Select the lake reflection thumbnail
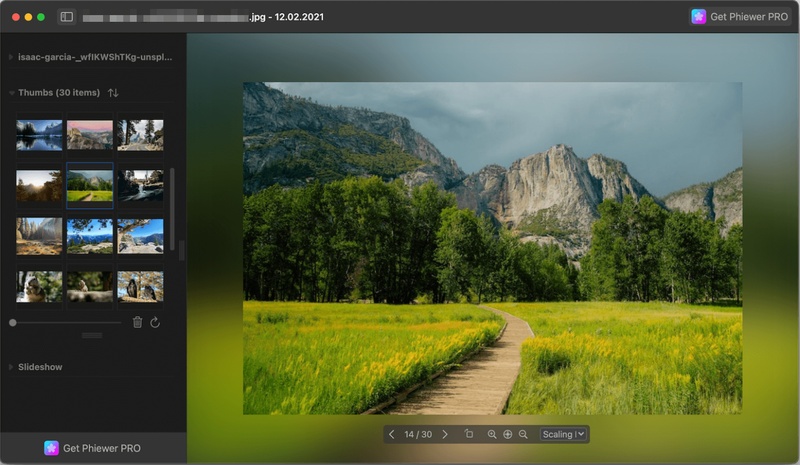 [x=39, y=135]
